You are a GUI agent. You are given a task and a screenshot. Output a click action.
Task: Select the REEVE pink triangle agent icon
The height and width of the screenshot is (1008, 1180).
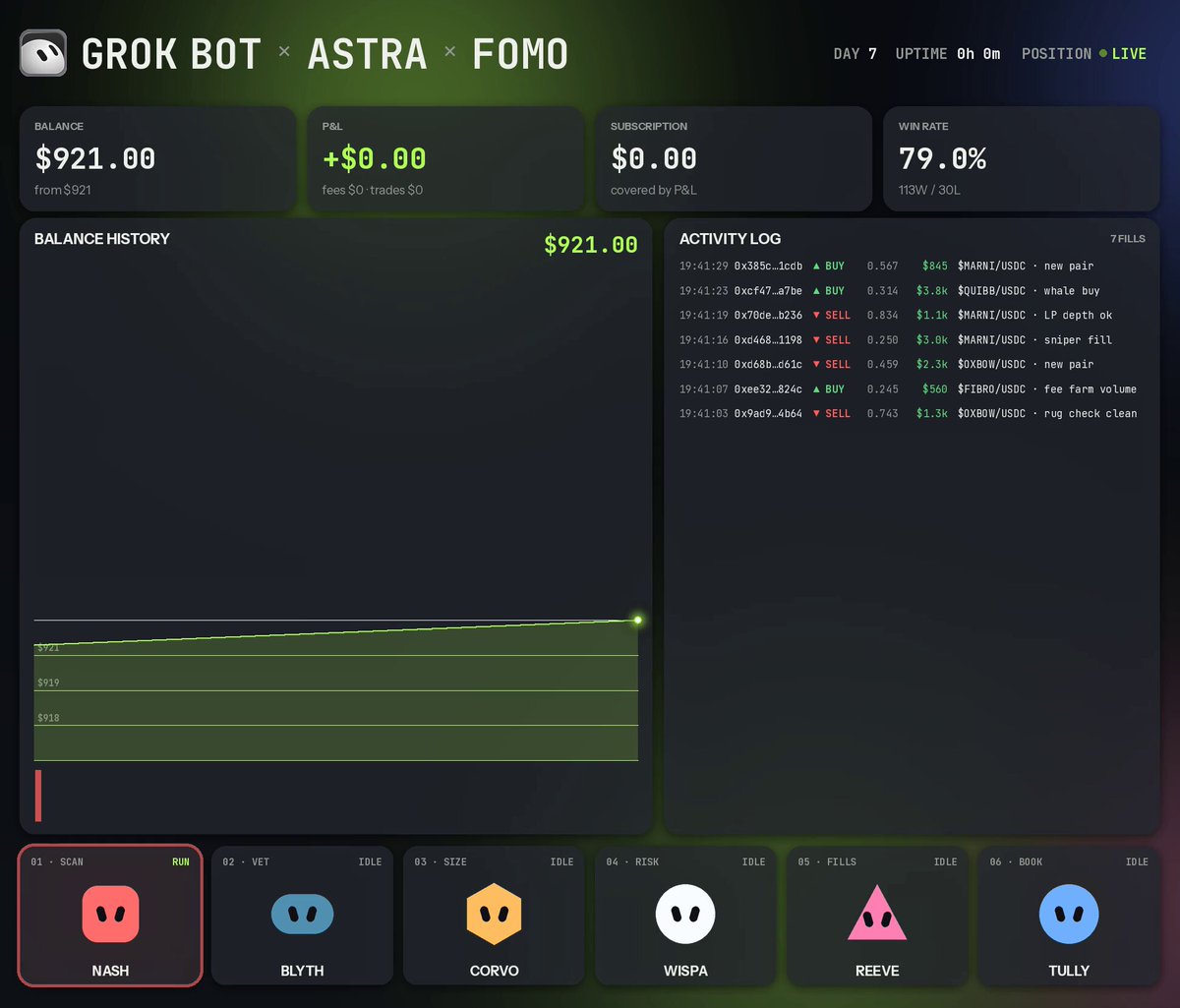point(877,914)
